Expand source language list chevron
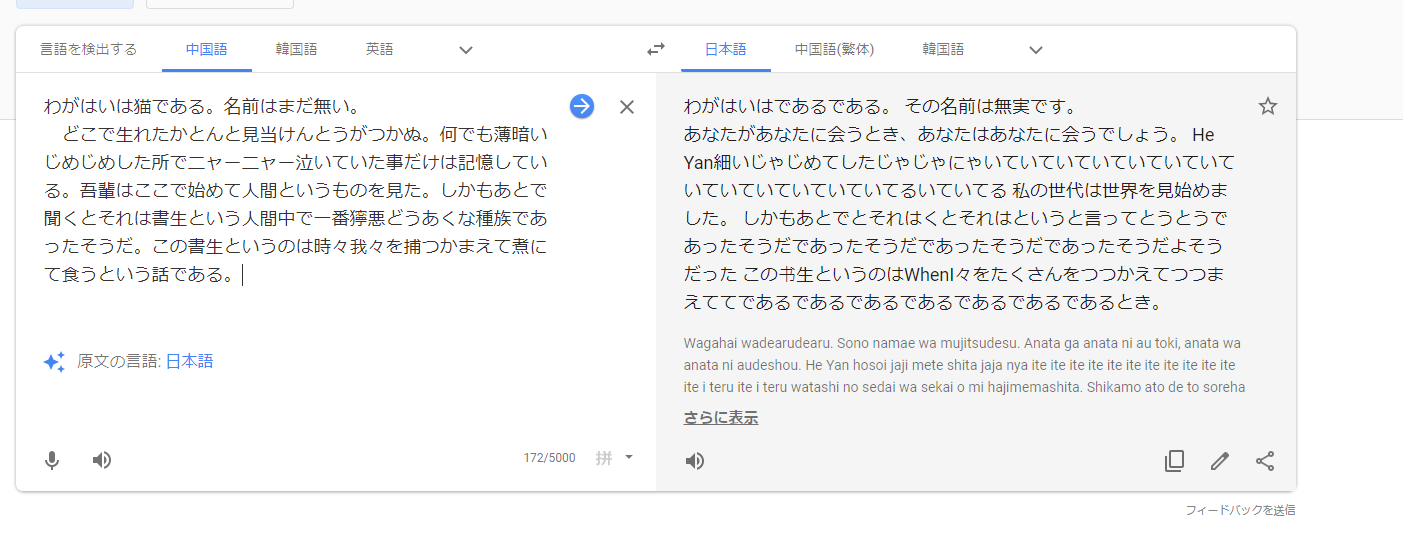Image resolution: width=1403 pixels, height=550 pixels. [x=465, y=50]
